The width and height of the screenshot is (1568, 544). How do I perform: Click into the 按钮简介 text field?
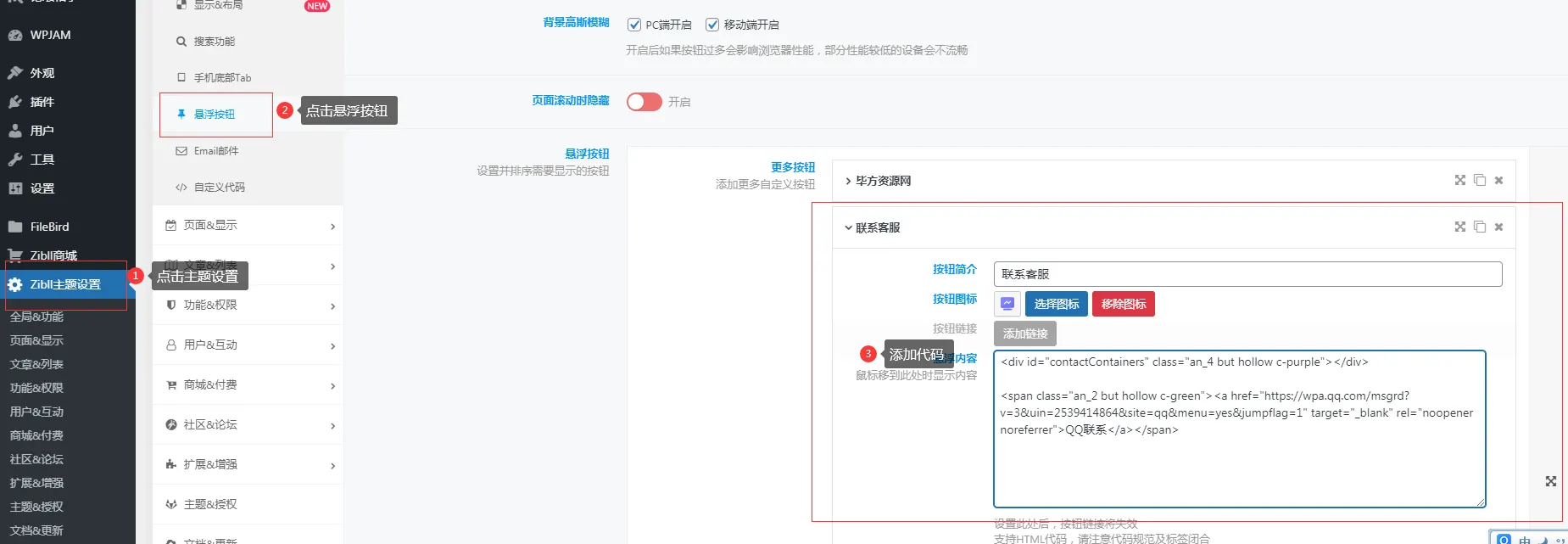click(x=1247, y=274)
